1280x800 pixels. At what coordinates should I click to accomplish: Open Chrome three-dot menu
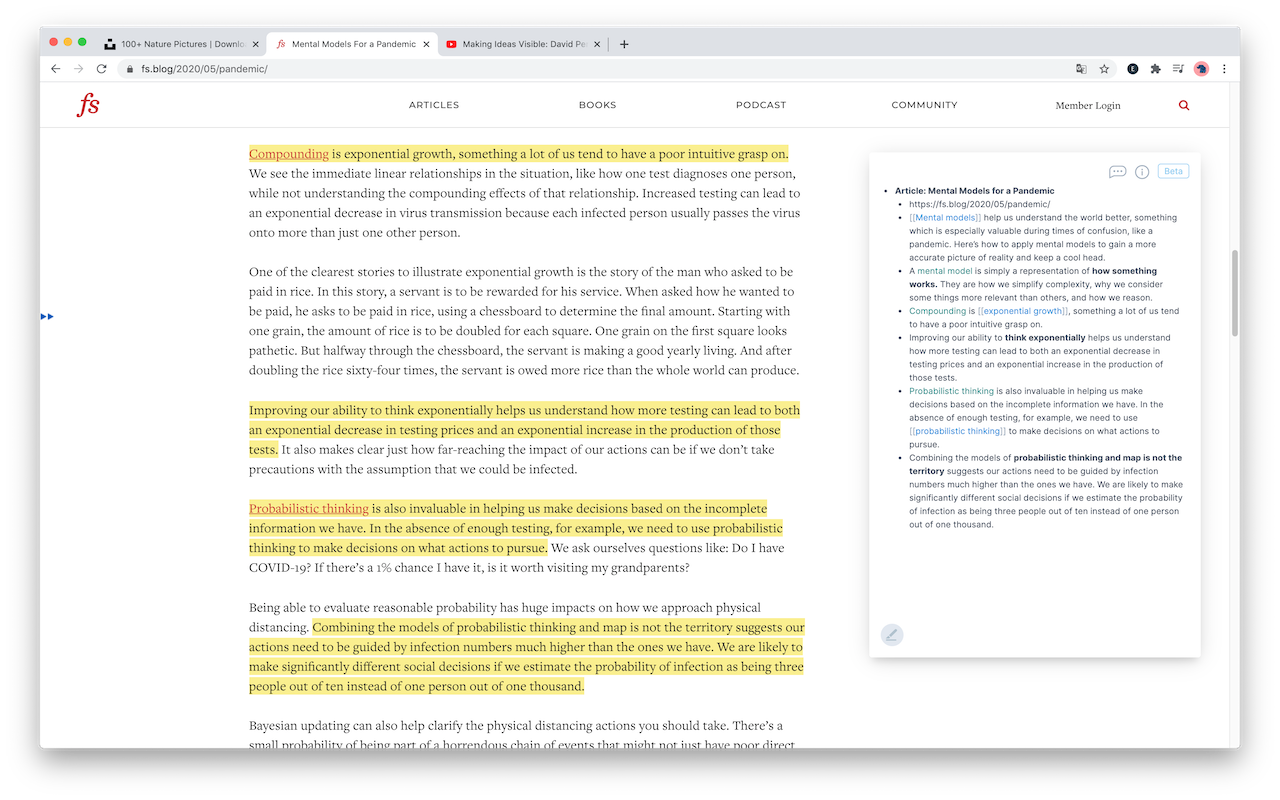[x=1224, y=69]
